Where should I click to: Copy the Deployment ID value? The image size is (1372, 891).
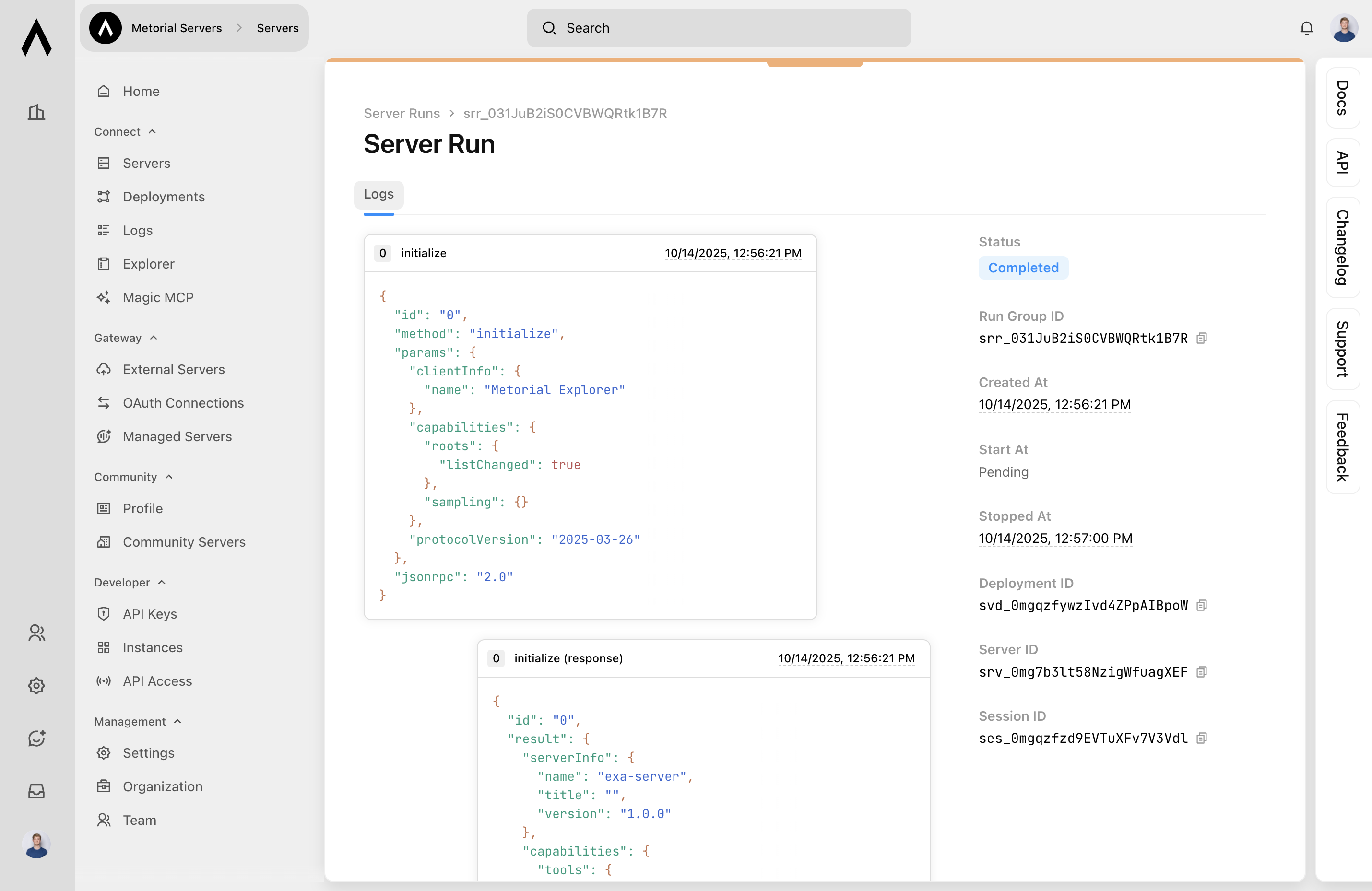[x=1201, y=605]
